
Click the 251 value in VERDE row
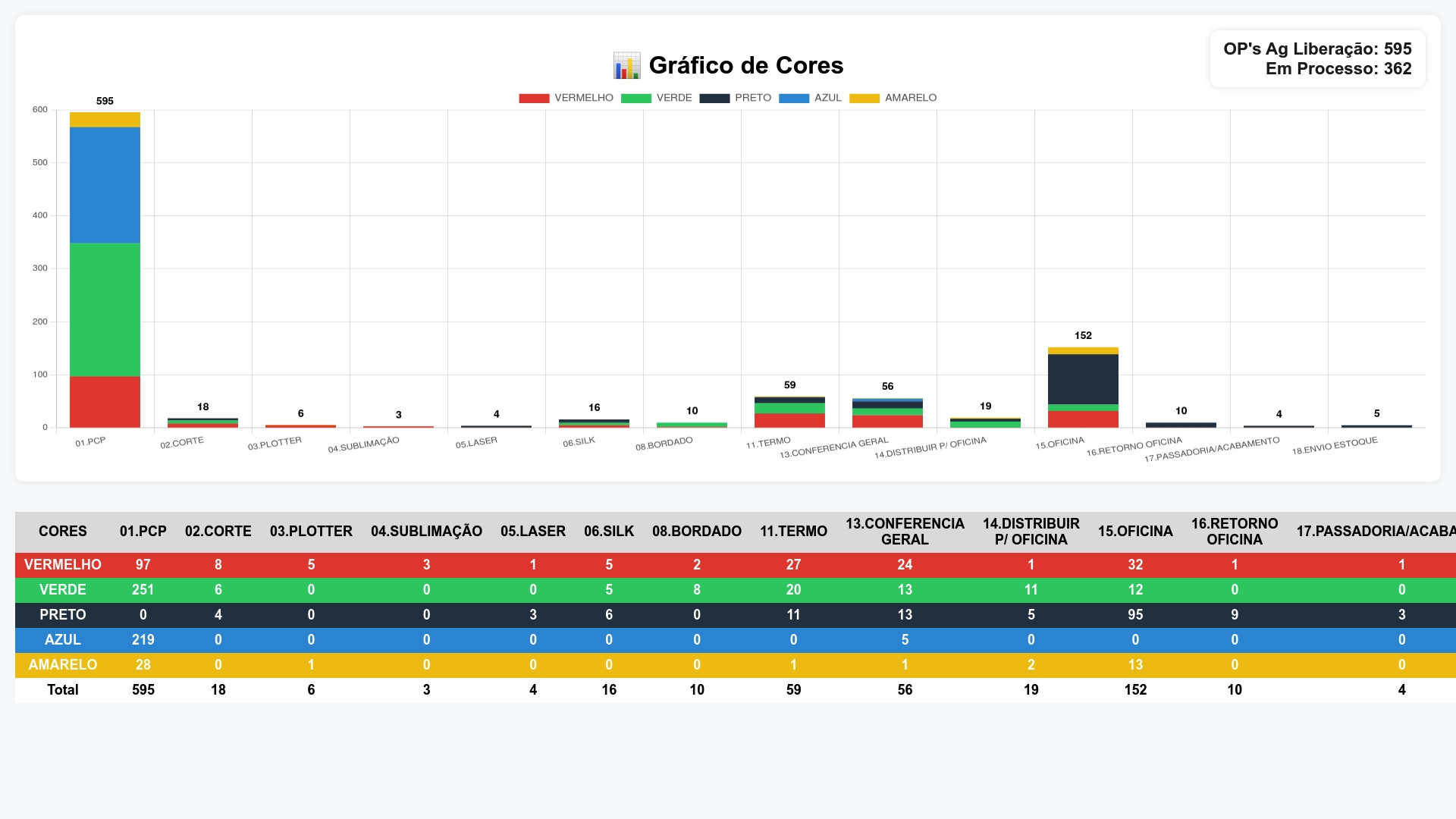pos(143,590)
